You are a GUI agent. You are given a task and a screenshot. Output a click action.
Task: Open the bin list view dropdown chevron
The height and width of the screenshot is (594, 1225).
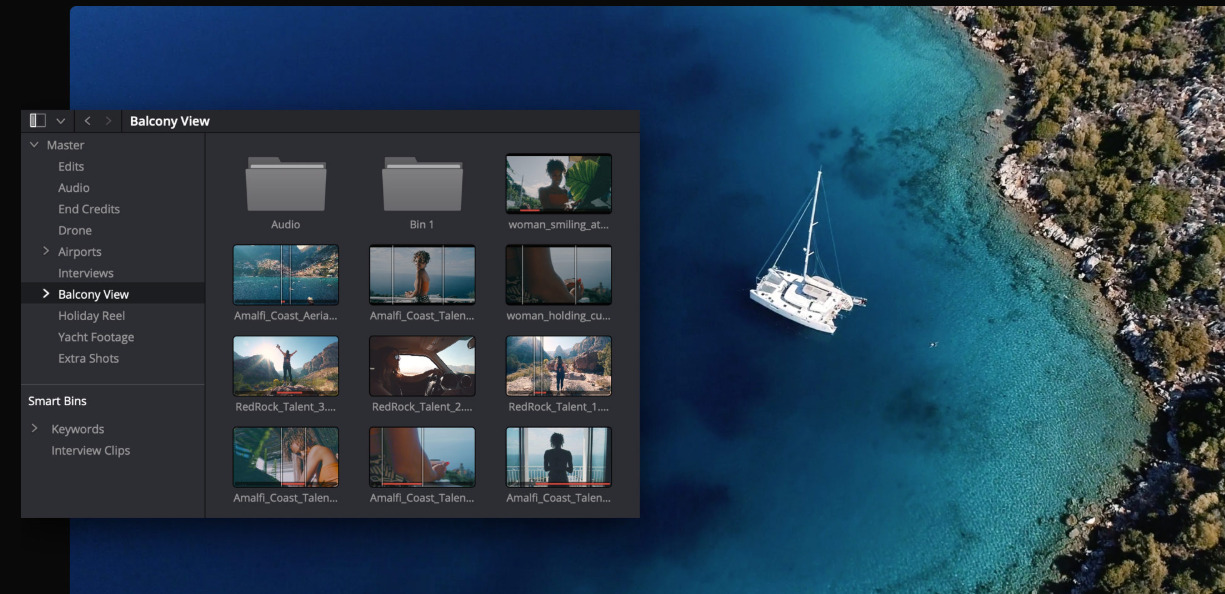61,121
